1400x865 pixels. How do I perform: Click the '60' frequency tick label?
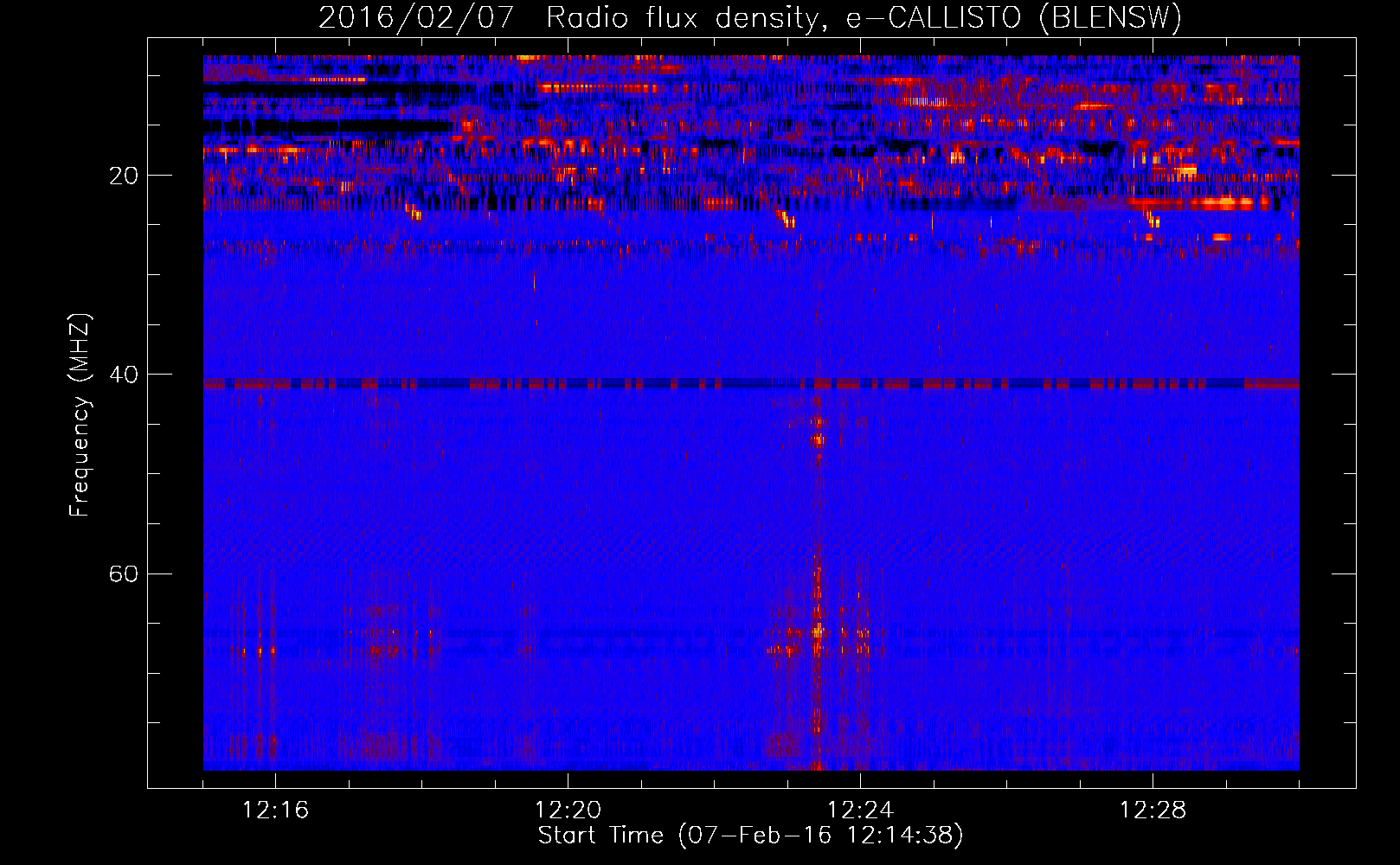point(124,573)
